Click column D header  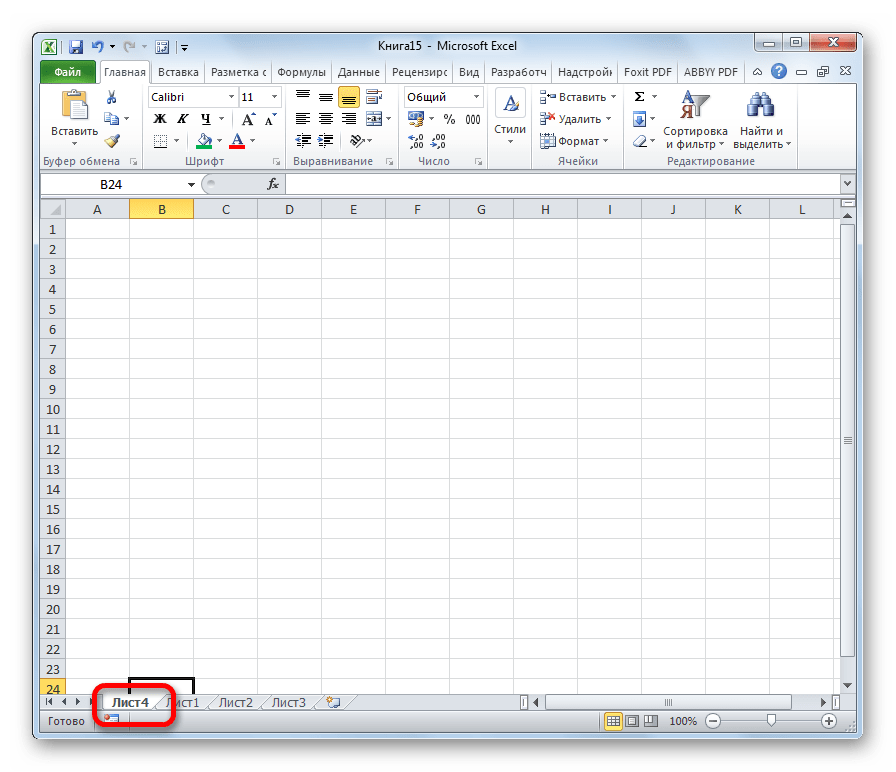(x=289, y=210)
